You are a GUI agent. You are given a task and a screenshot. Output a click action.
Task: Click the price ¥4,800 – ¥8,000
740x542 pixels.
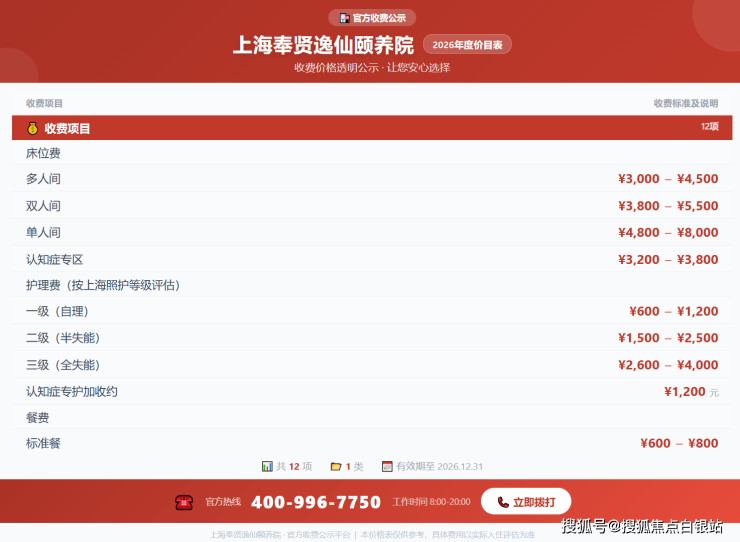(x=668, y=232)
